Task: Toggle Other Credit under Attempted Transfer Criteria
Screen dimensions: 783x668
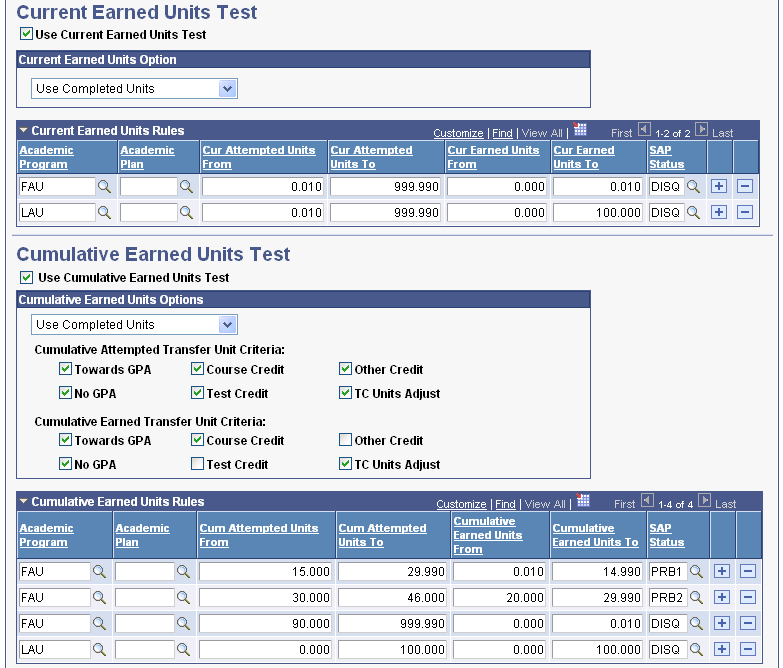Action: point(345,369)
